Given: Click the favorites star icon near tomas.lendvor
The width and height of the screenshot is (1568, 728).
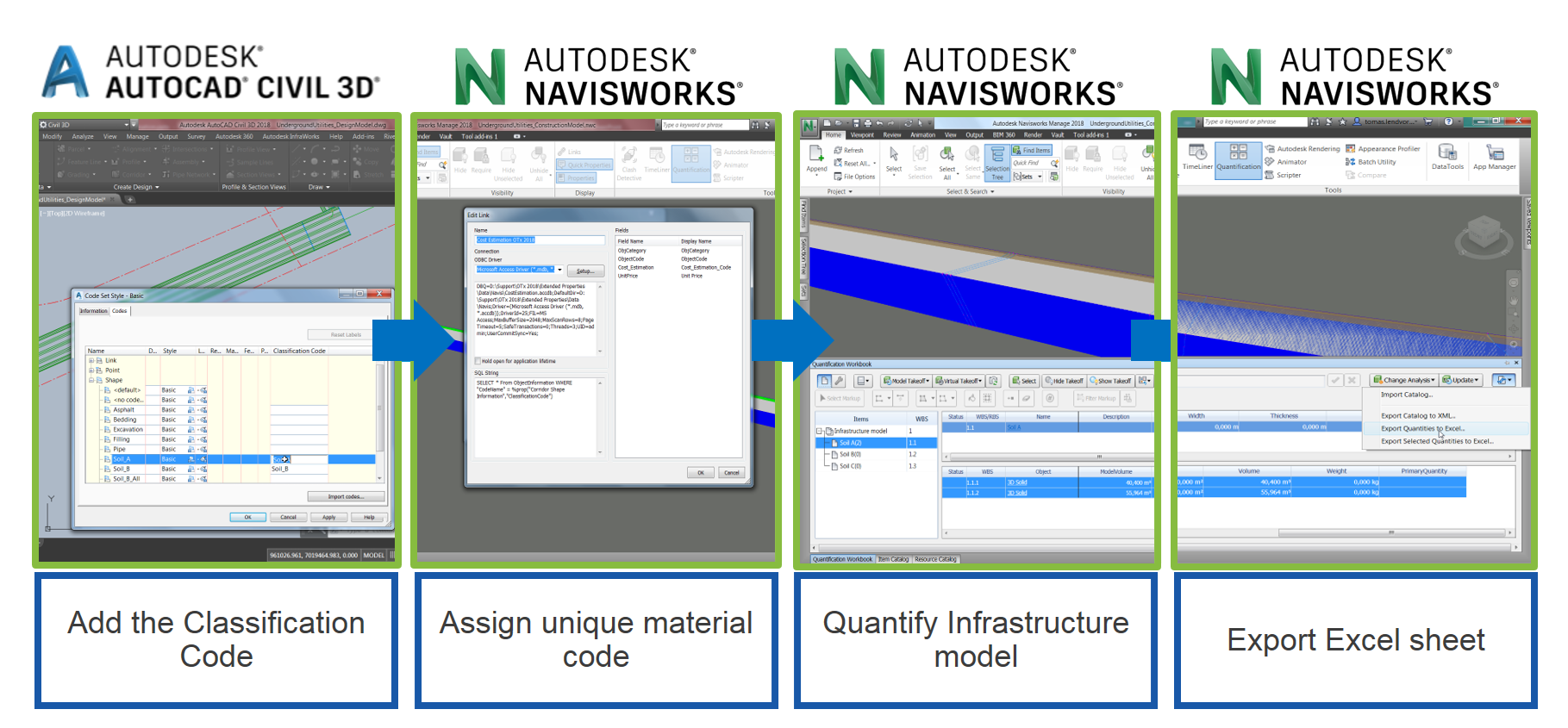Looking at the screenshot, I should pyautogui.click(x=1342, y=121).
